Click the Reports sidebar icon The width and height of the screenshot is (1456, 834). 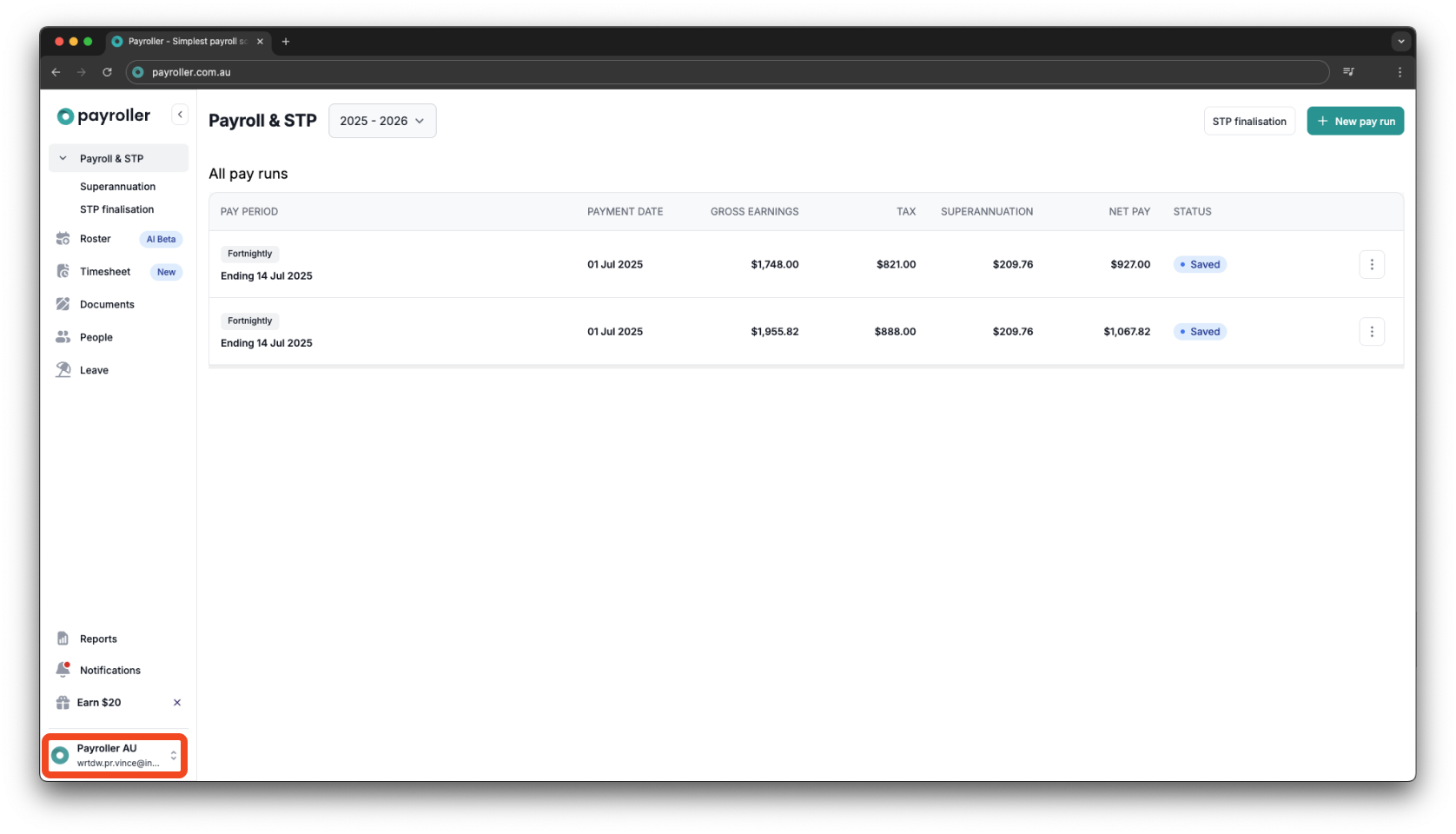63,639
